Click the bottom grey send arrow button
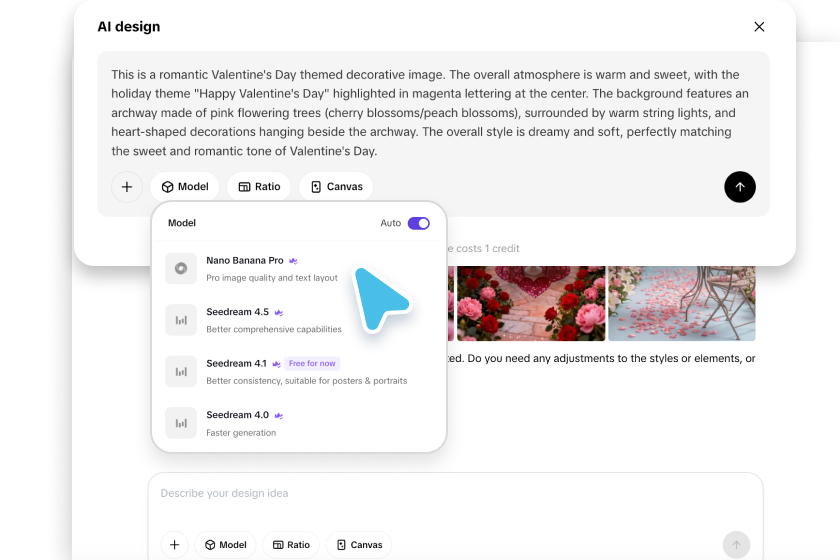840x560 pixels. [x=736, y=545]
